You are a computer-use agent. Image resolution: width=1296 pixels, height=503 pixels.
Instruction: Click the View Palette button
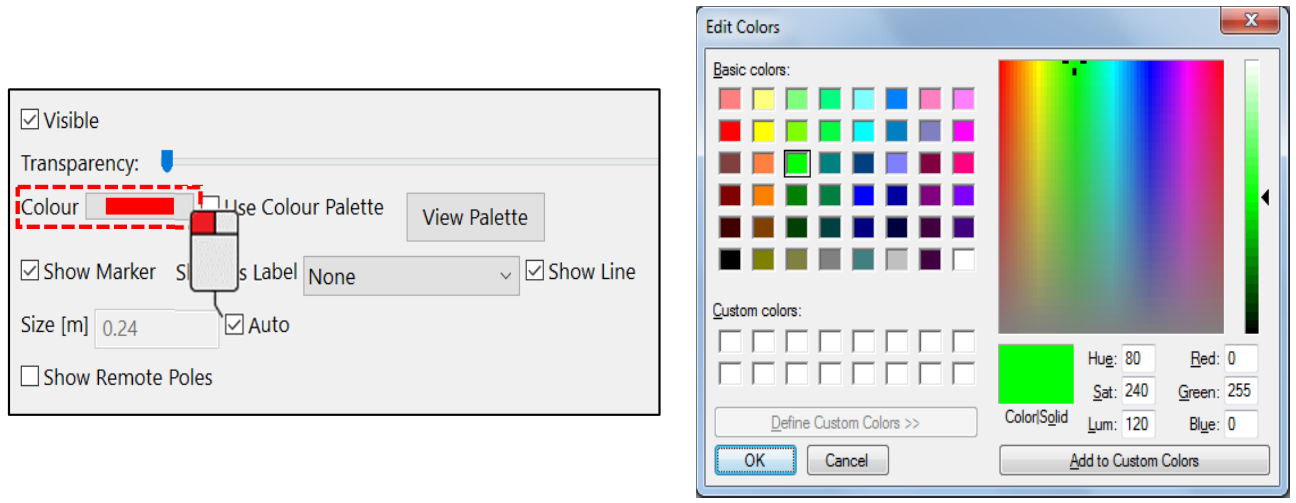tap(475, 217)
